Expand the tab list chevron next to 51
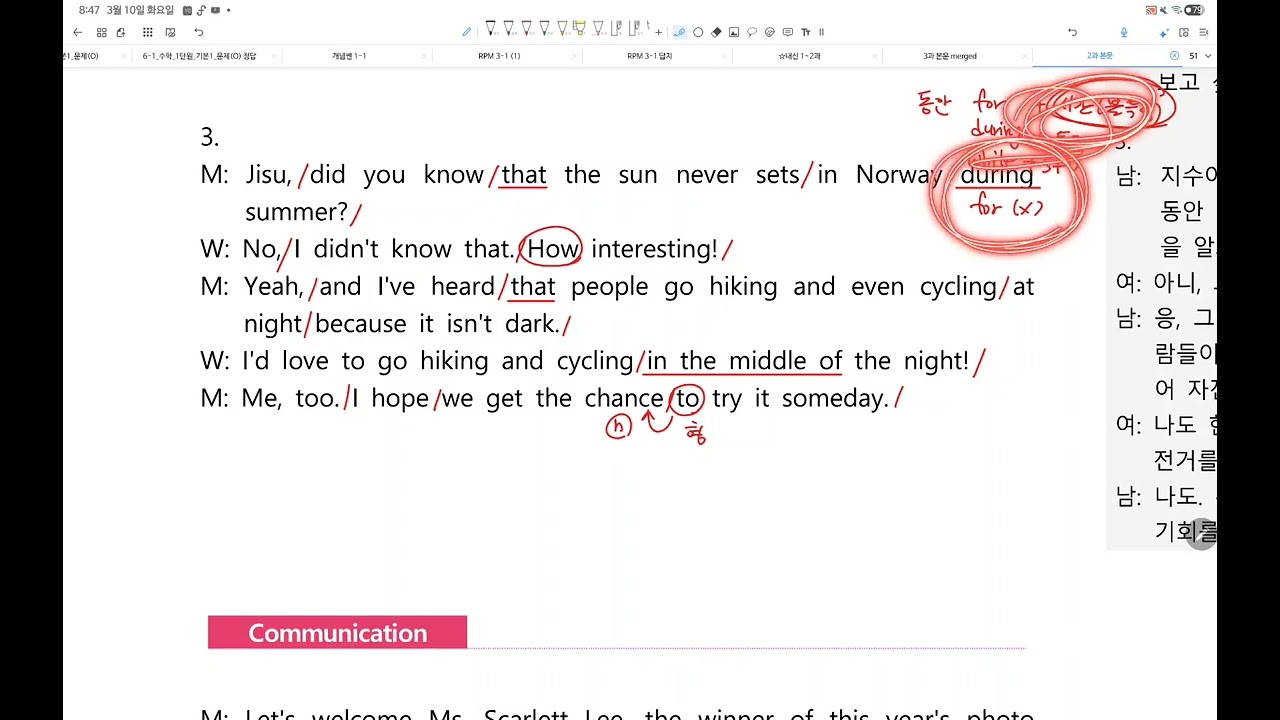This screenshot has width=1280, height=720. tap(1208, 56)
